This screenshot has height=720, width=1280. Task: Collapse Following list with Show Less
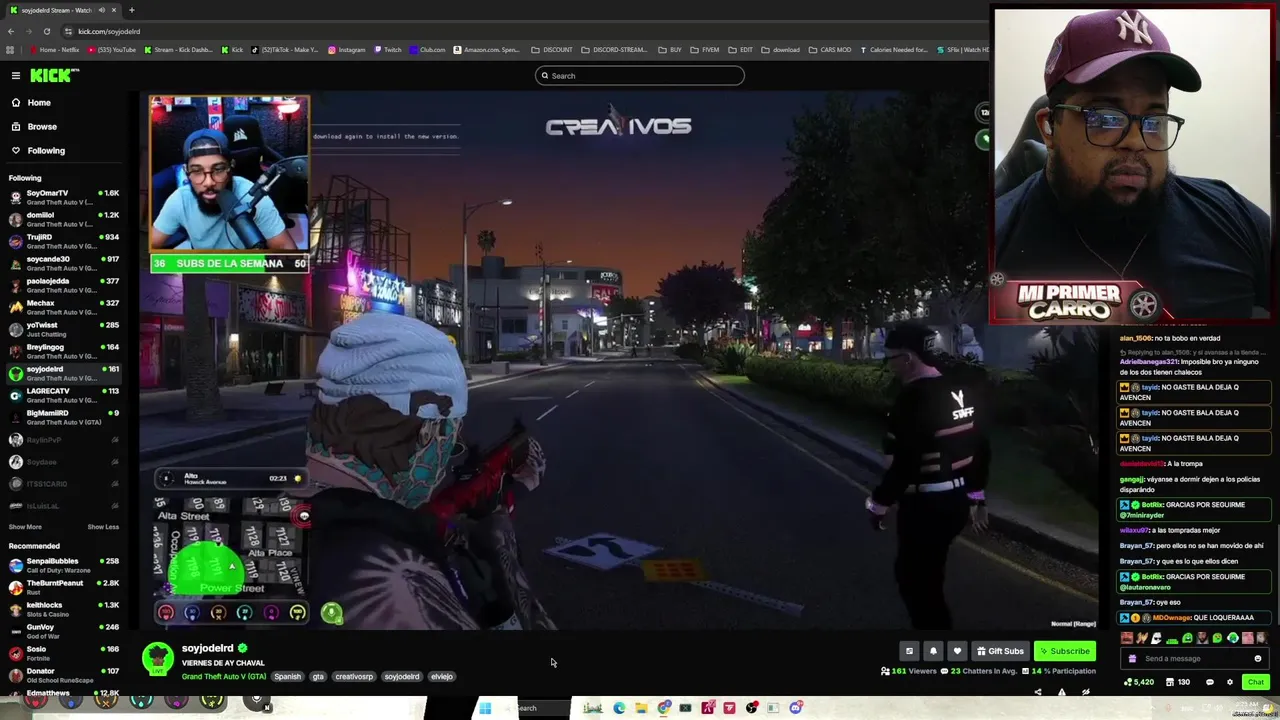point(103,527)
